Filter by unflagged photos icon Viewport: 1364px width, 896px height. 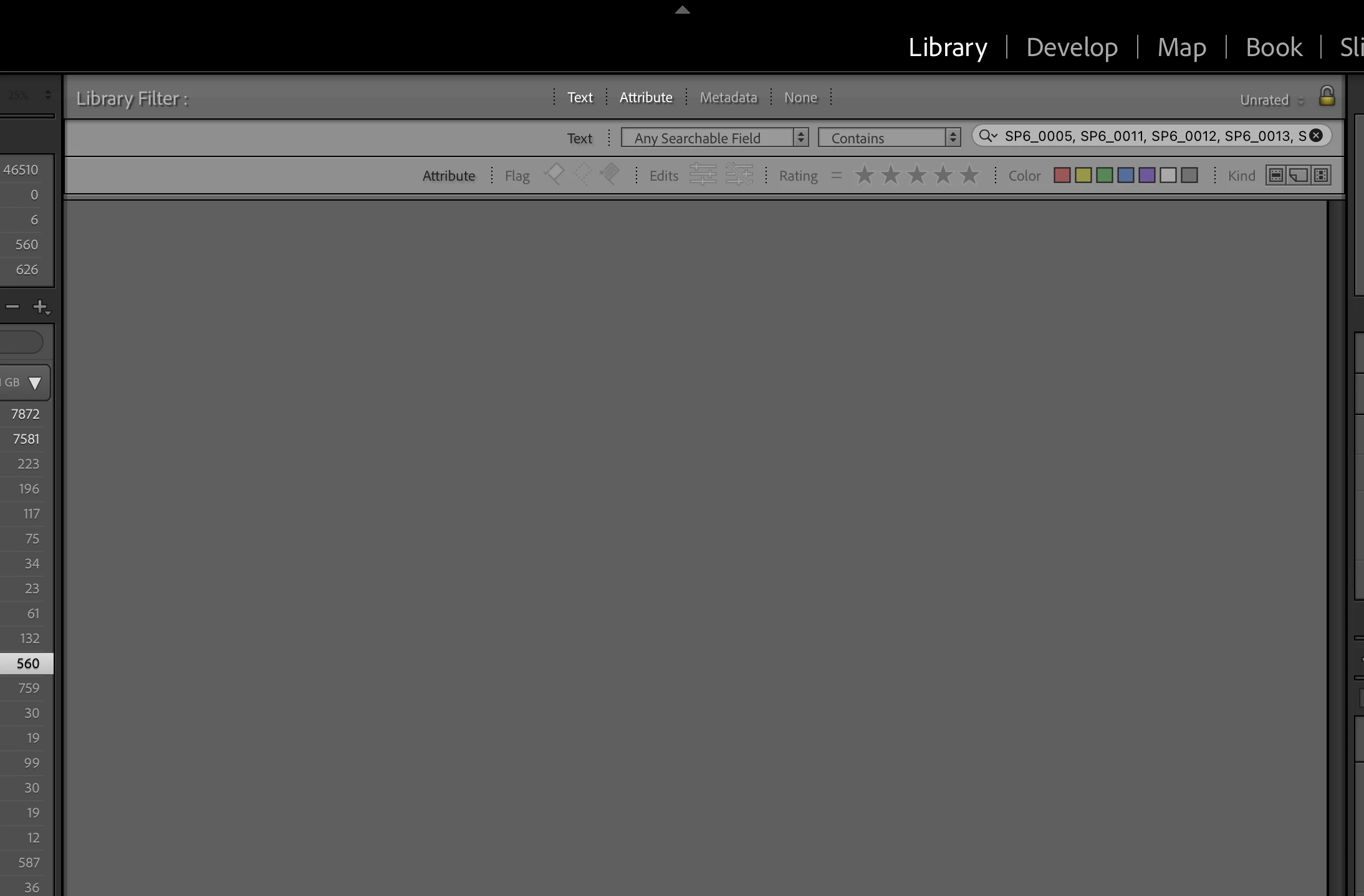(582, 174)
